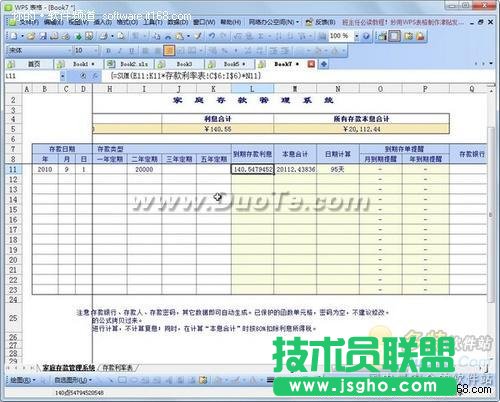Select the rectangle shape drawing tool
Image resolution: width=500 pixels, height=402 pixels.
122,380
